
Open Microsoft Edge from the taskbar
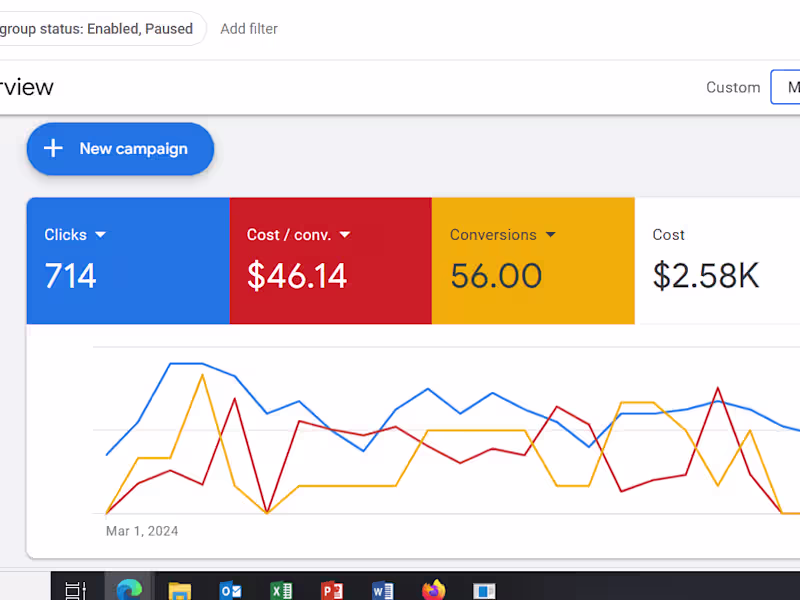coord(129,590)
